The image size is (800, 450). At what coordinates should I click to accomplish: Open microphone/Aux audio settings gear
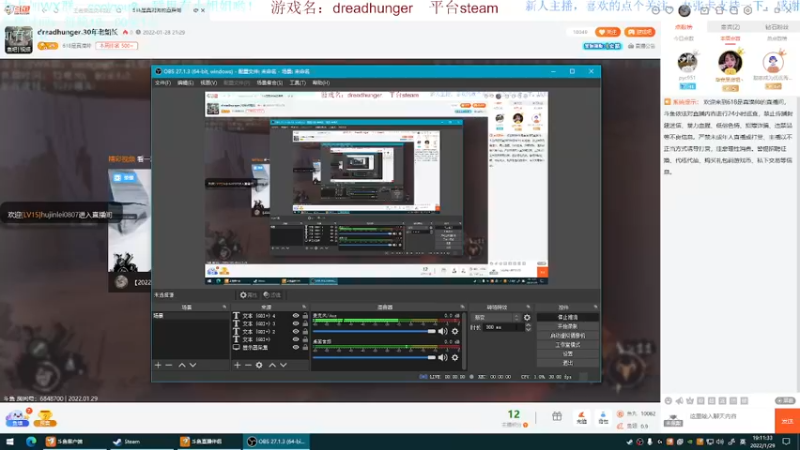455,332
